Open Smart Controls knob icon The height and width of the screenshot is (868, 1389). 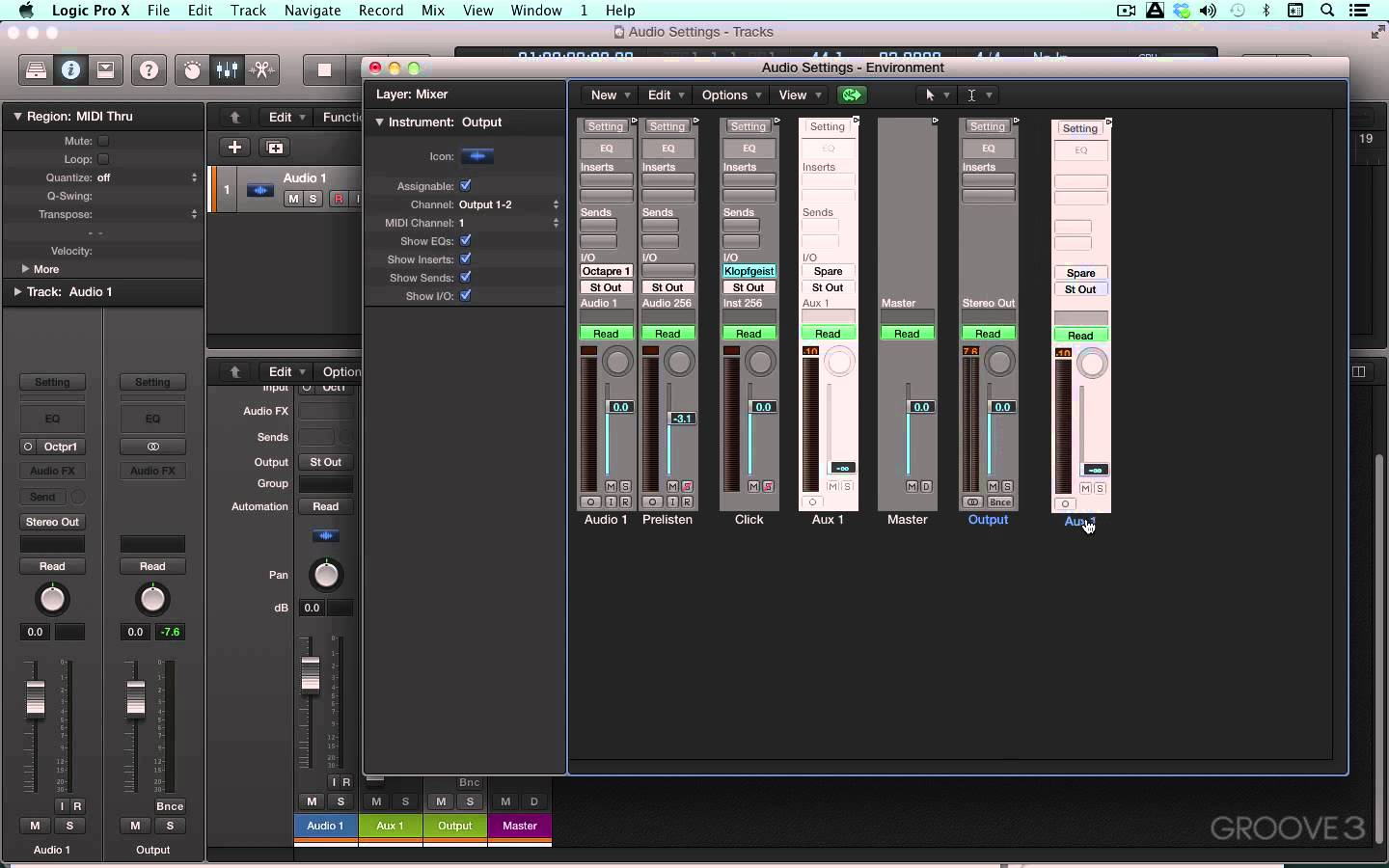click(192, 70)
